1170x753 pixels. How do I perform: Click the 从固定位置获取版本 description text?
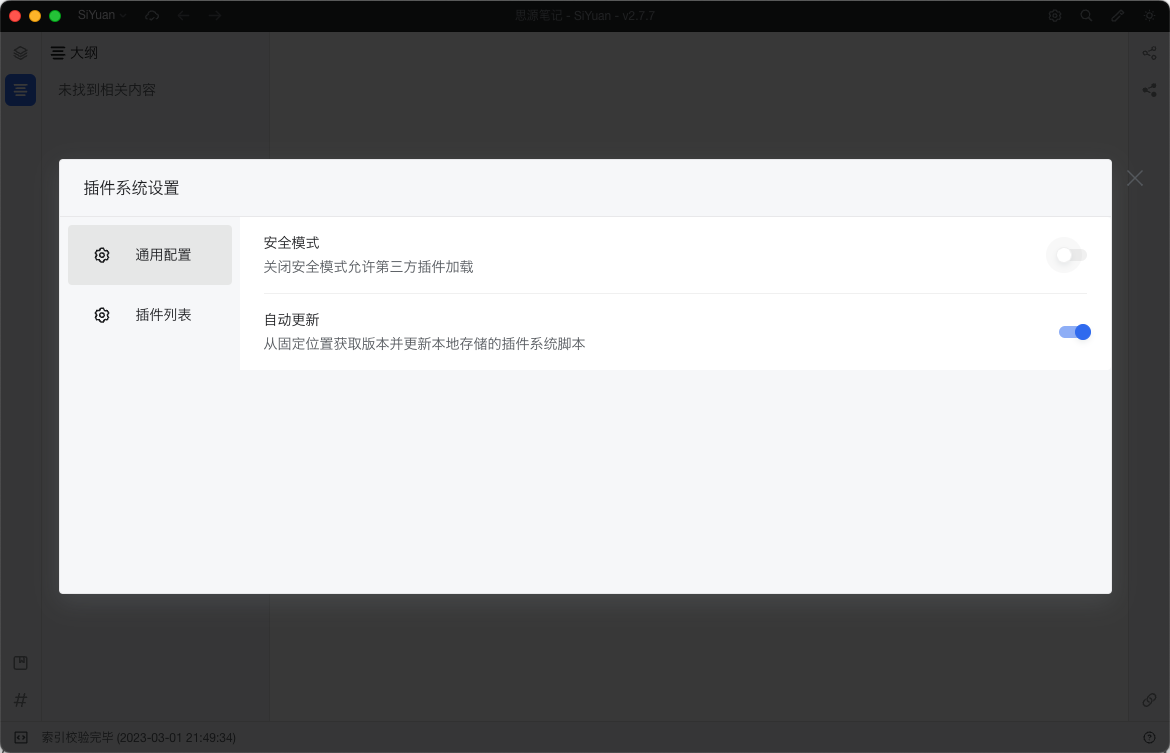pos(425,343)
